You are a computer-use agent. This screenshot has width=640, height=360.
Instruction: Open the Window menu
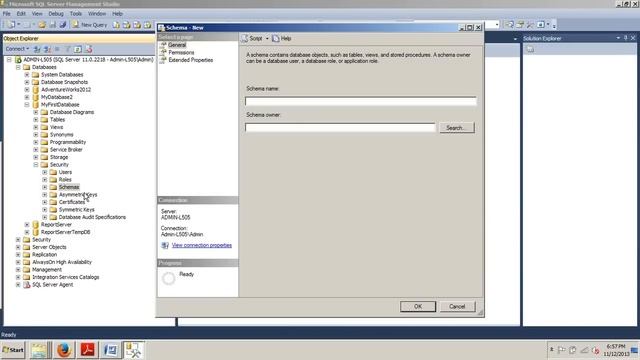pyautogui.click(x=97, y=13)
